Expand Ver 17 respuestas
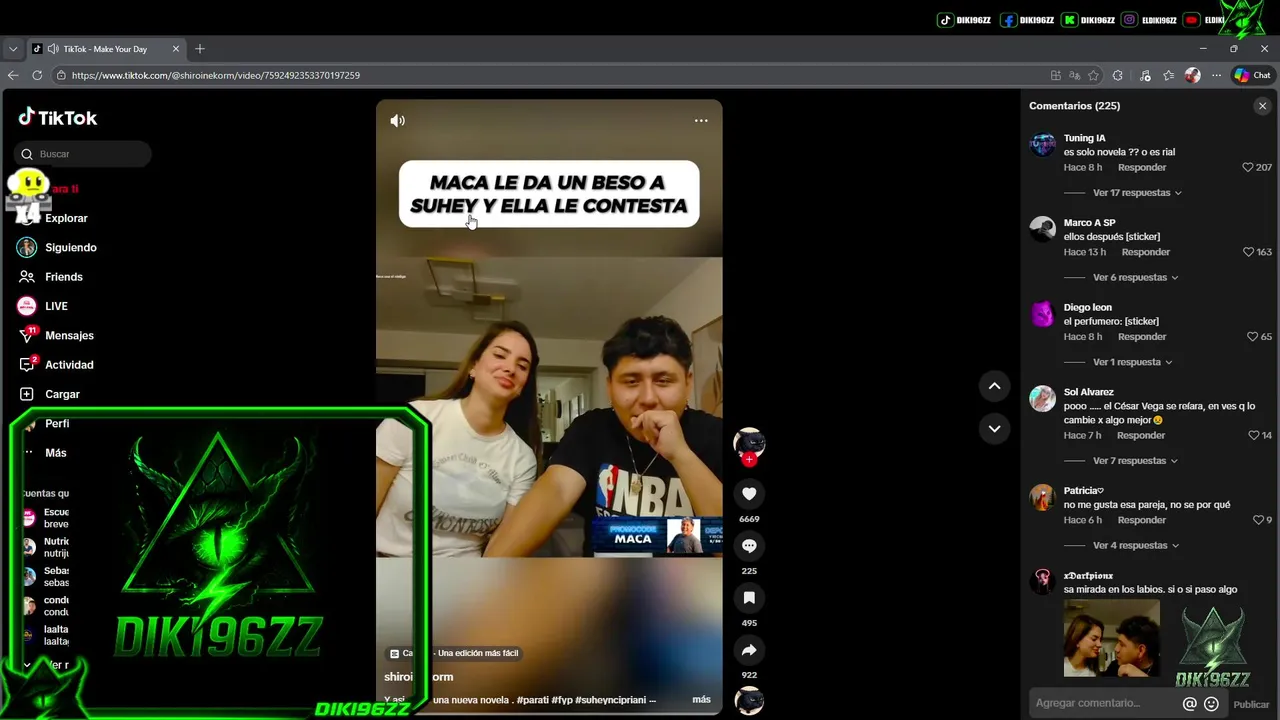The width and height of the screenshot is (1280, 720). tap(1137, 193)
